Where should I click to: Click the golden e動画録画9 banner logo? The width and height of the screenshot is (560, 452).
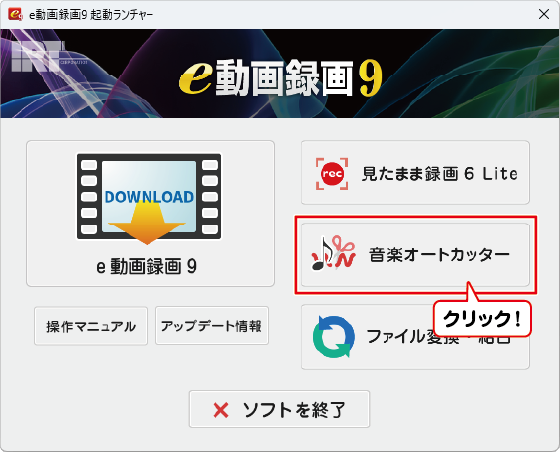click(x=281, y=78)
